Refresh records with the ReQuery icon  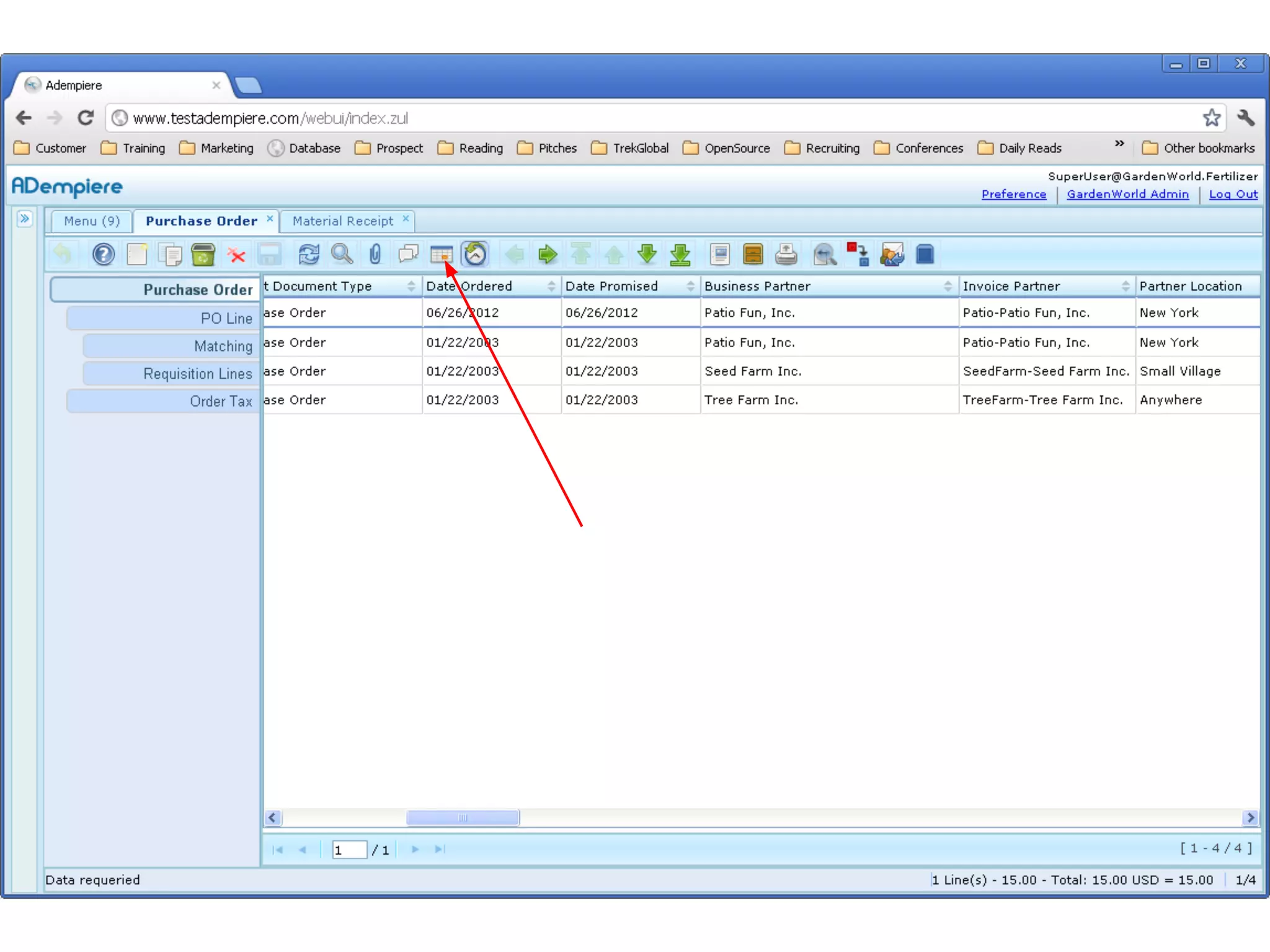point(309,255)
